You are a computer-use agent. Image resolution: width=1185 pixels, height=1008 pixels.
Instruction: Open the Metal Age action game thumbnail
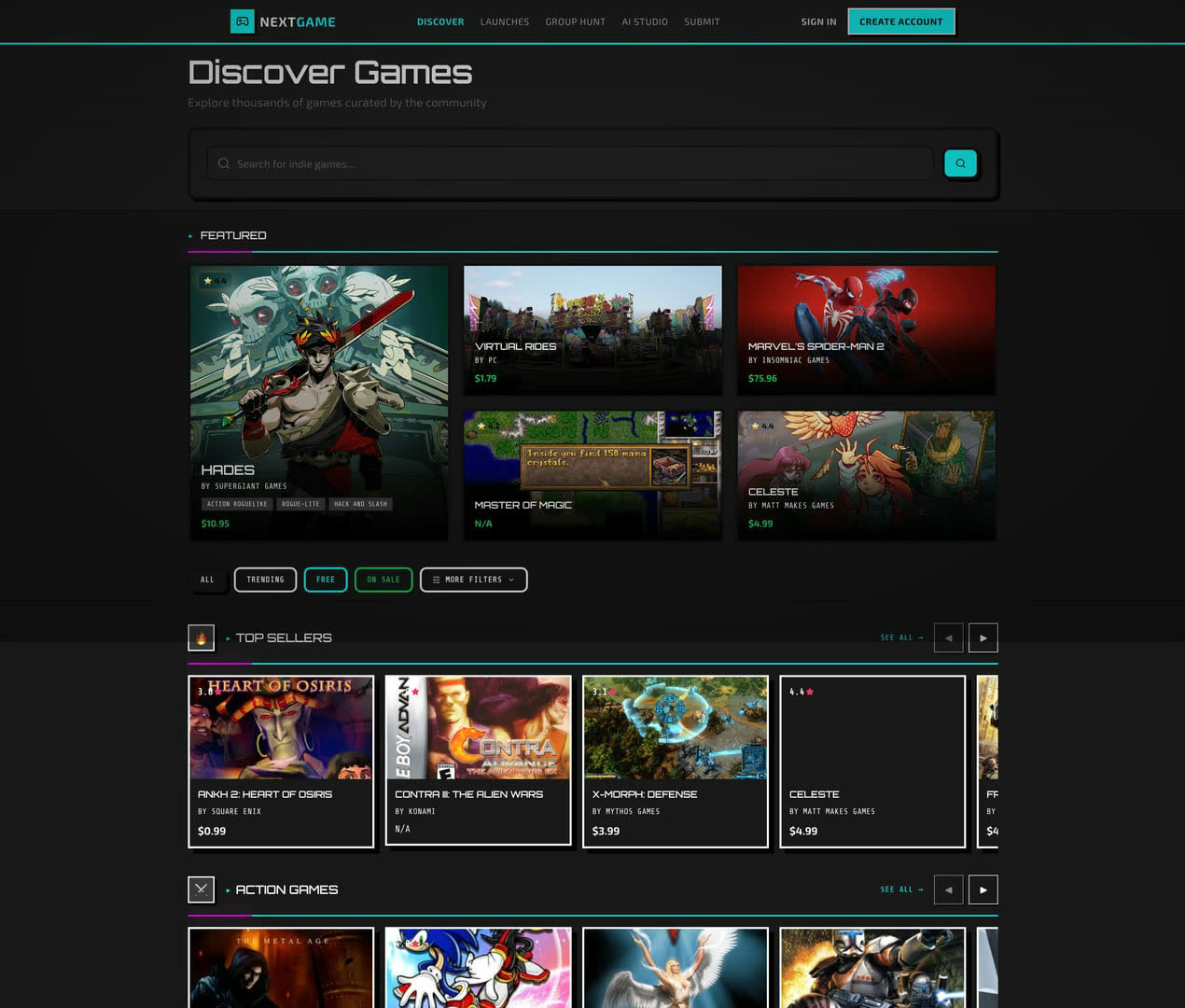pyautogui.click(x=281, y=968)
